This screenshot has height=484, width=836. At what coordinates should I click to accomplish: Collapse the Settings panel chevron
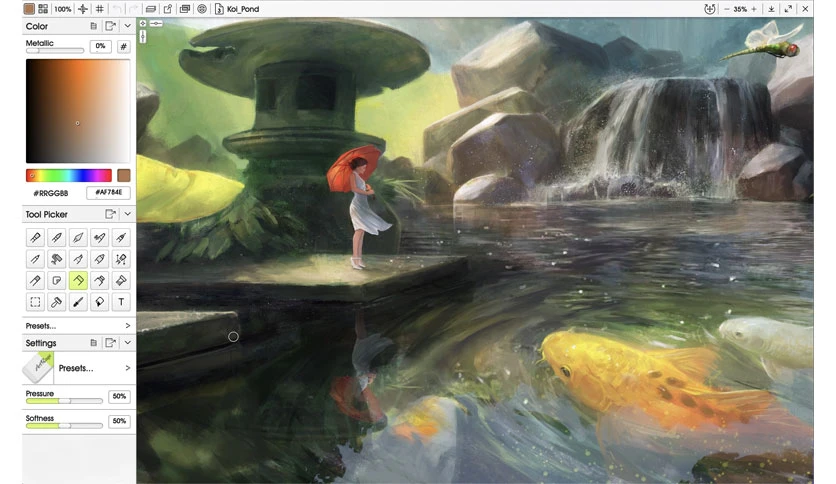click(127, 342)
